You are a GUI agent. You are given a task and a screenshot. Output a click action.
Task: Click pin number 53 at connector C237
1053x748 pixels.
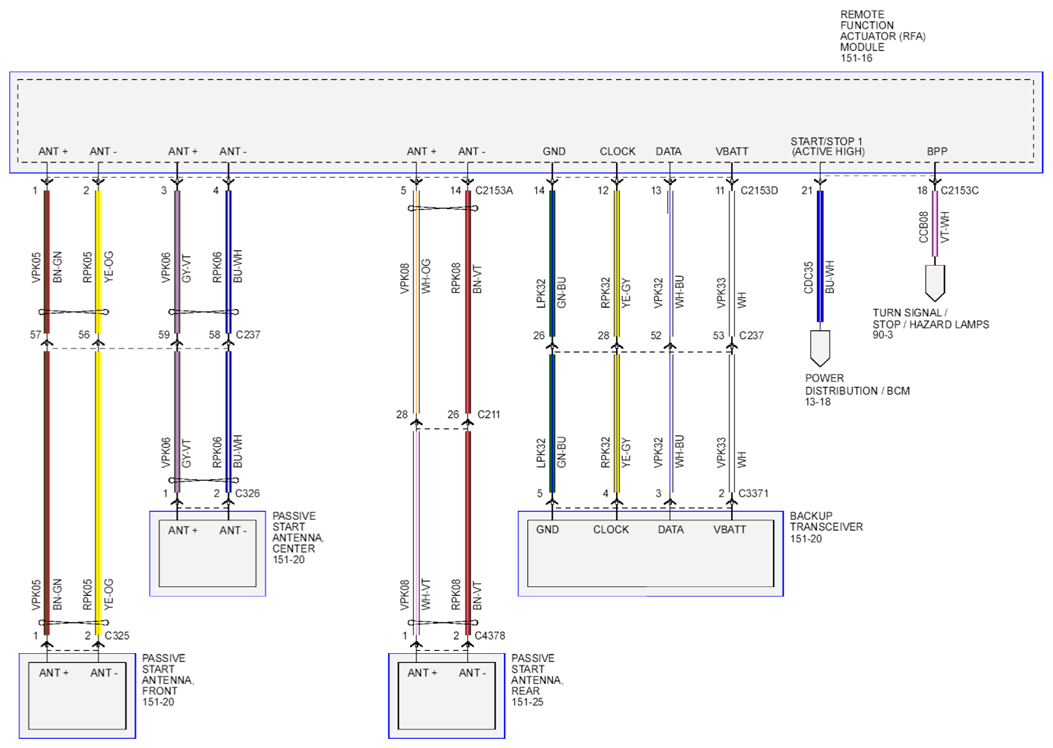719,335
